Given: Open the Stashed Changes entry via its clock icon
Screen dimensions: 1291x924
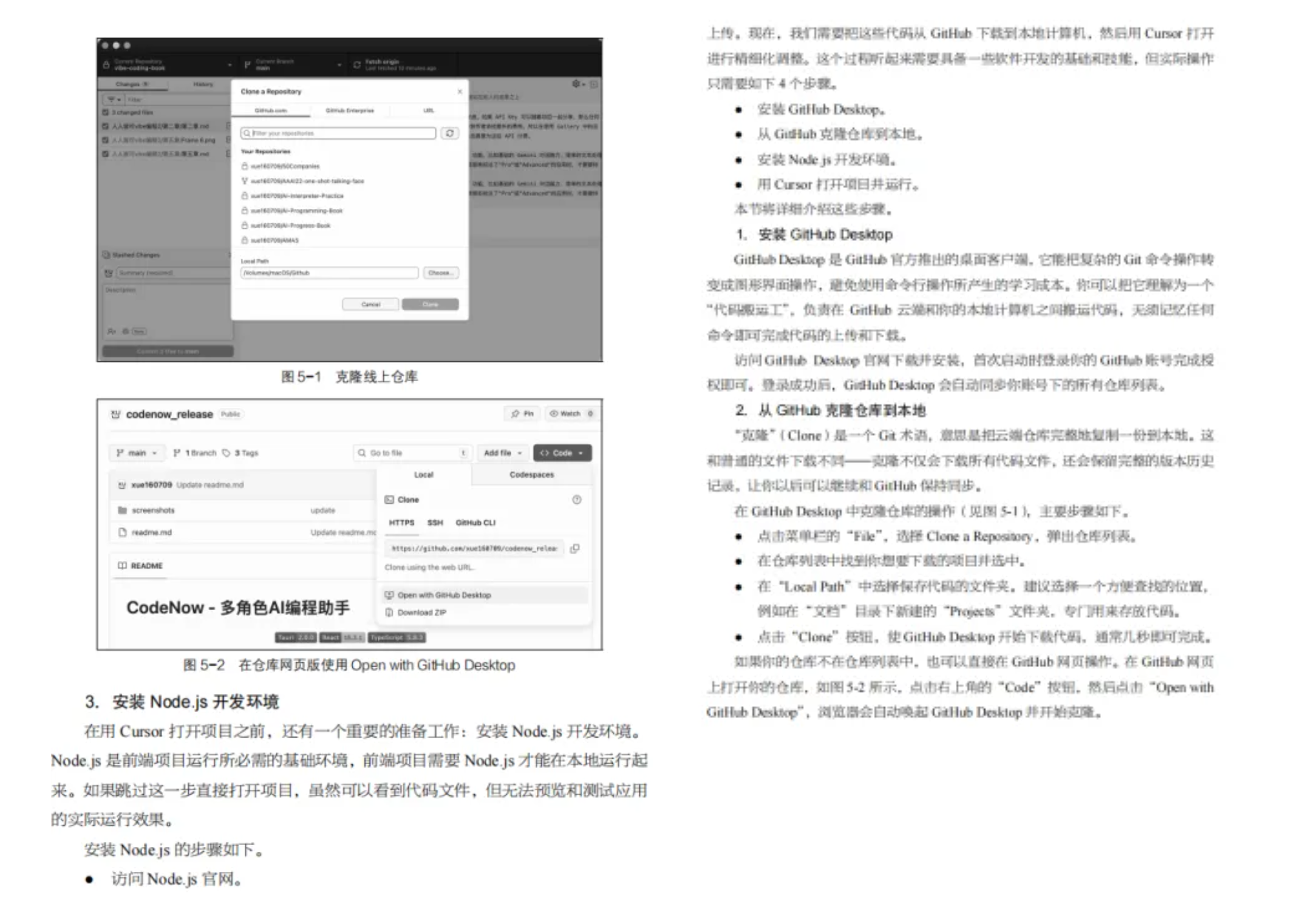Looking at the screenshot, I should tap(106, 255).
